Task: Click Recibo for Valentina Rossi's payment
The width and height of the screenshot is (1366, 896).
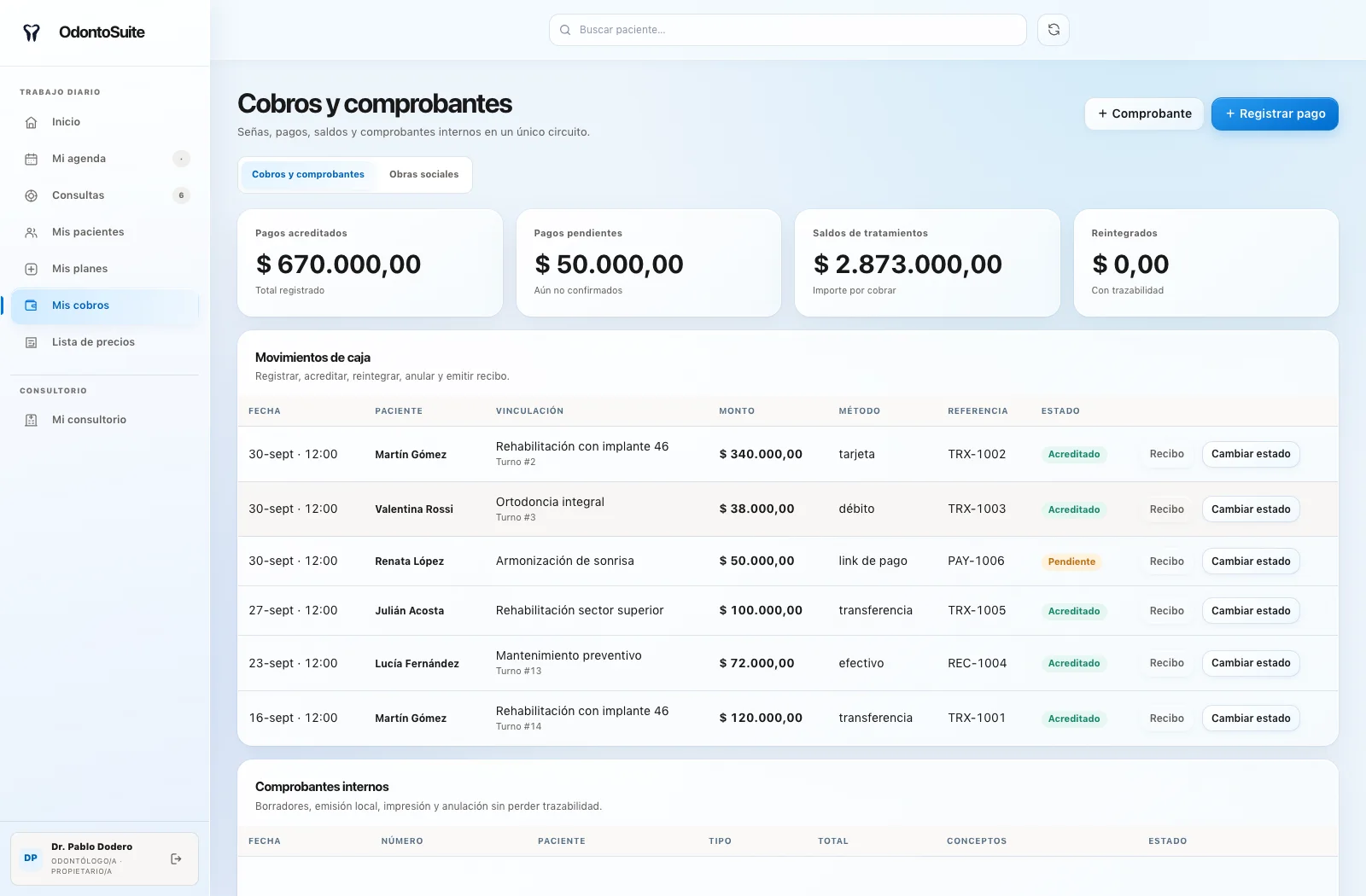Action: (x=1166, y=509)
